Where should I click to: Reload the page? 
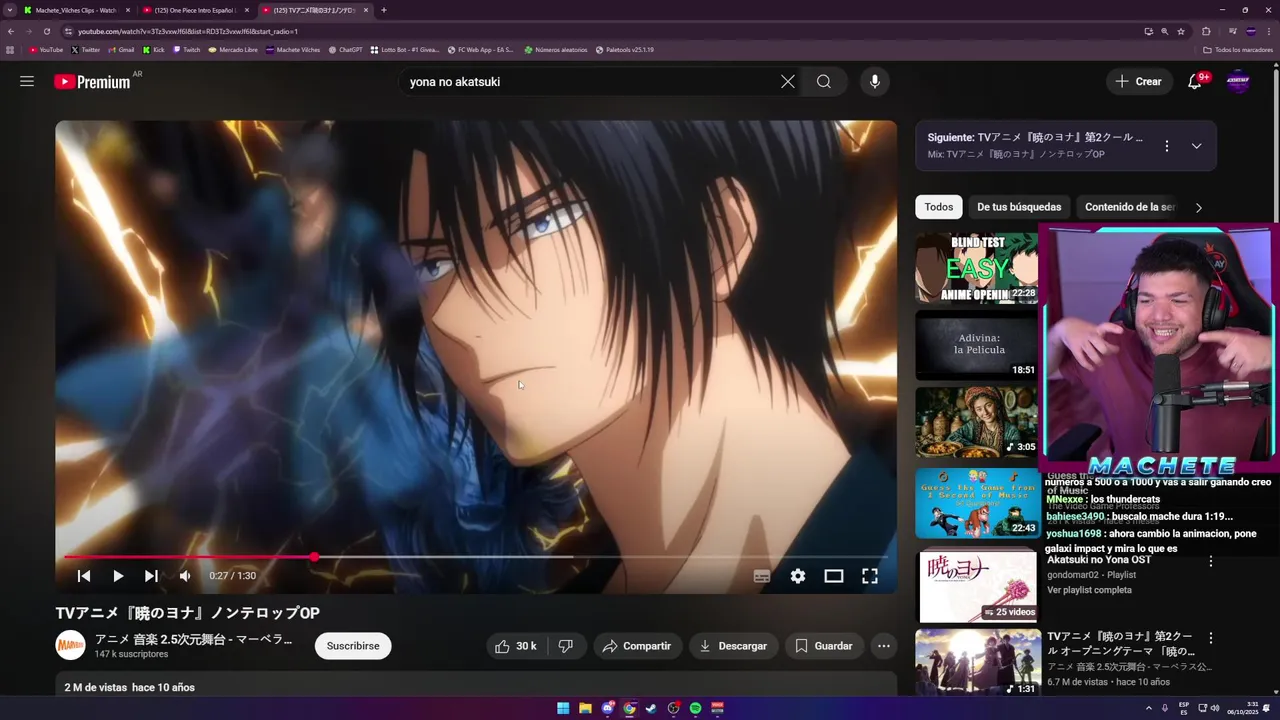[x=46, y=31]
